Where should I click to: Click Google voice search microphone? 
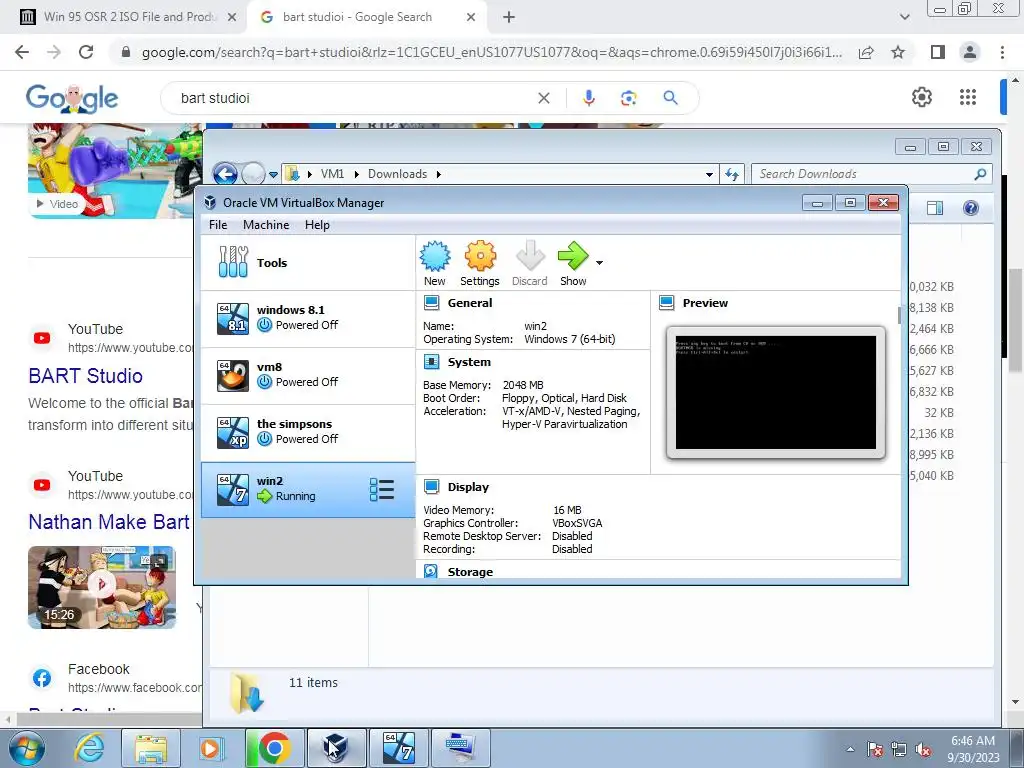pyautogui.click(x=588, y=98)
